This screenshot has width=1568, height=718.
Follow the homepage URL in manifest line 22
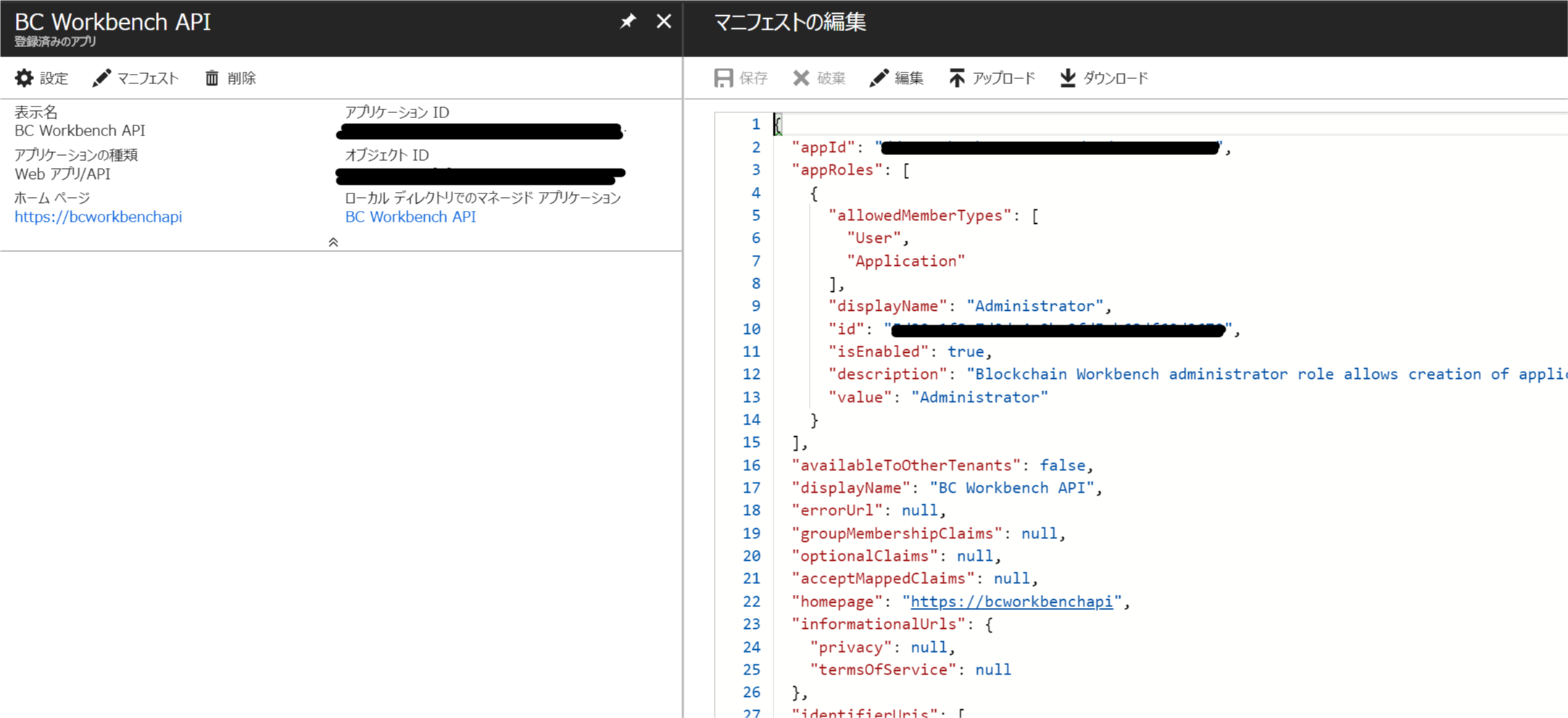tap(1011, 601)
